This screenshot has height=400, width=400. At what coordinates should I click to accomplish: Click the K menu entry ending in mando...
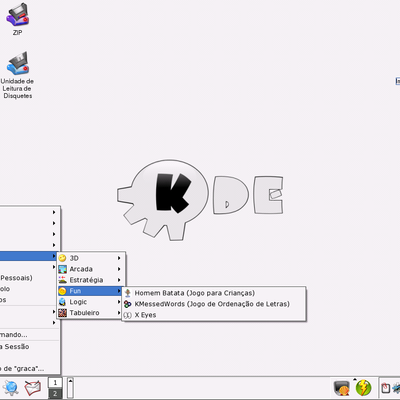pos(29,334)
